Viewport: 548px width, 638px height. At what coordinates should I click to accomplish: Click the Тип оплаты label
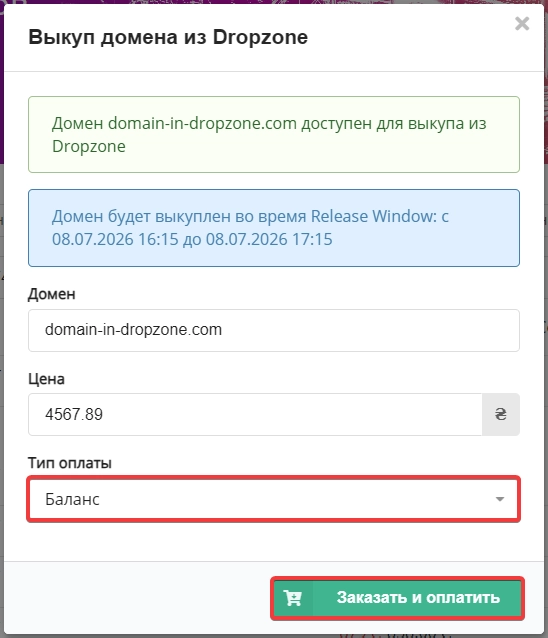coord(70,463)
